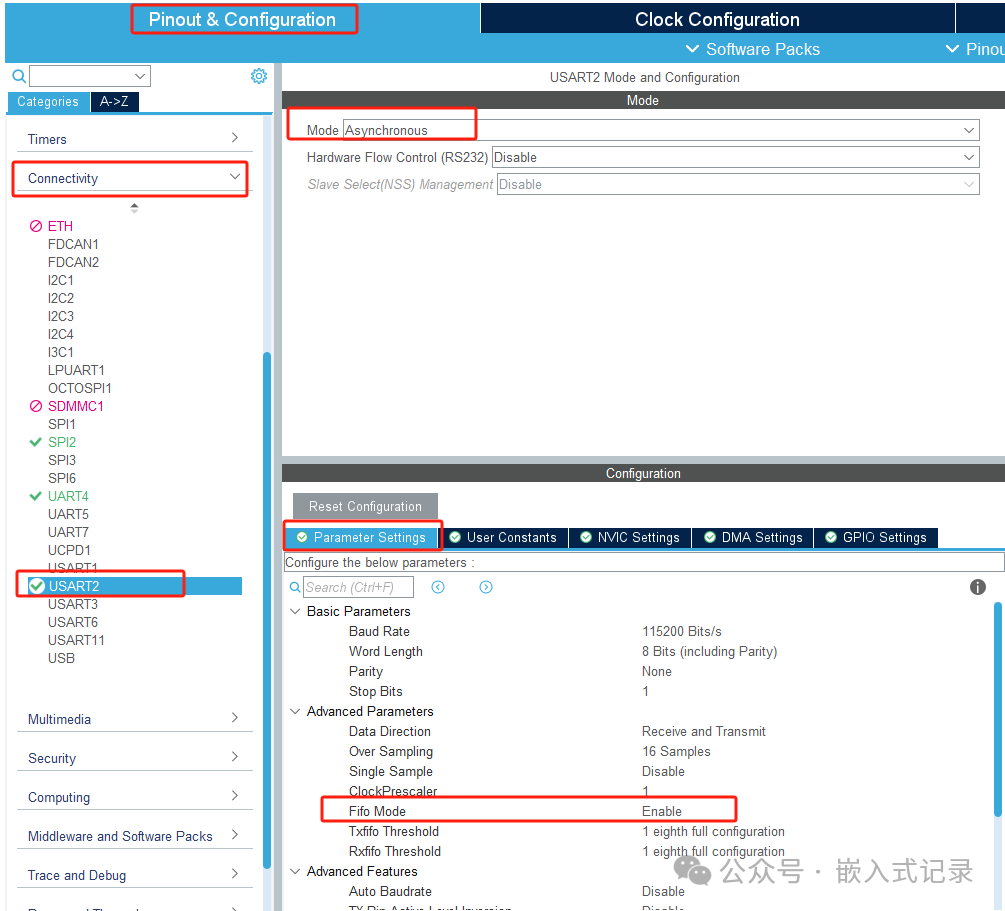Click Data Direction Receive and Transmit value
The image size is (1005, 911).
pyautogui.click(x=704, y=731)
